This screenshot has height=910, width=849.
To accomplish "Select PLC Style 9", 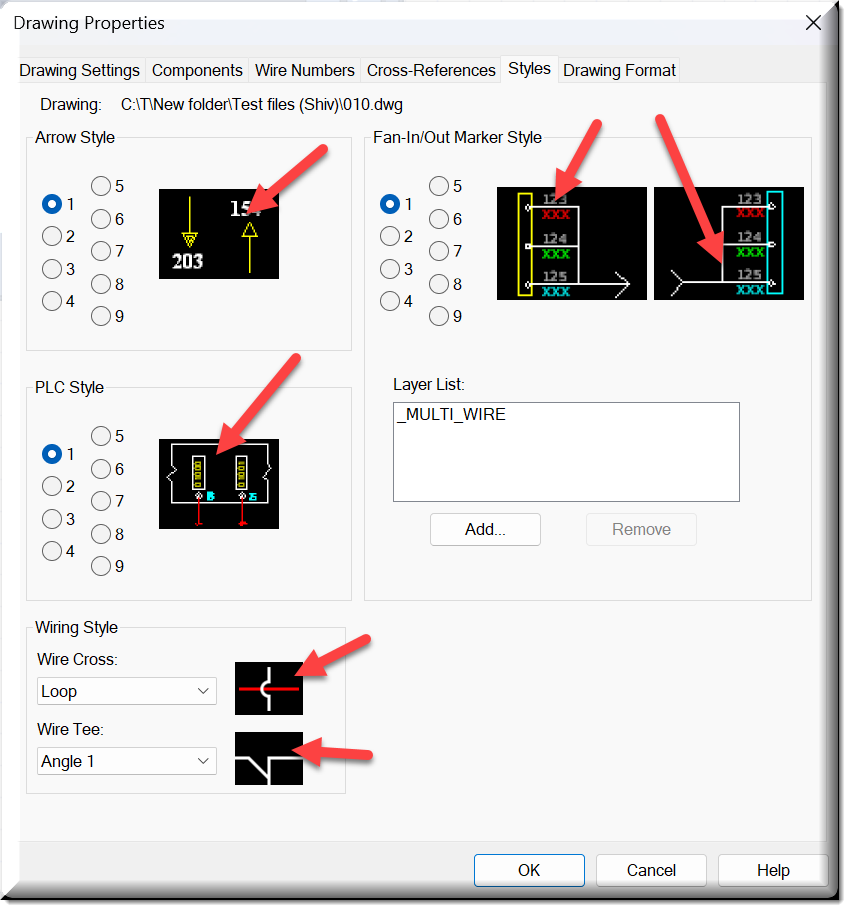I will pos(101,566).
